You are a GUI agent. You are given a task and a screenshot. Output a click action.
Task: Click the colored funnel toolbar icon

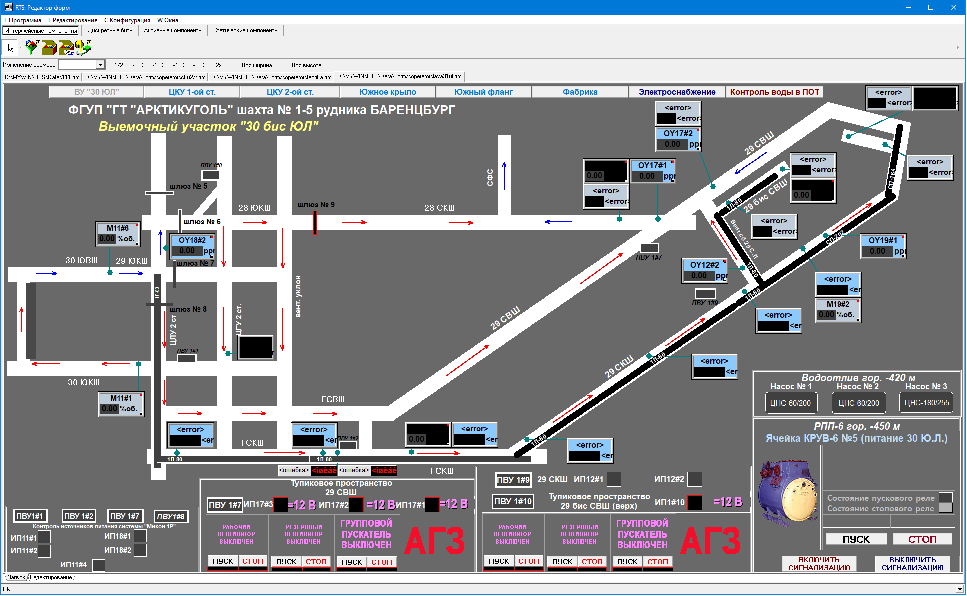pos(31,48)
